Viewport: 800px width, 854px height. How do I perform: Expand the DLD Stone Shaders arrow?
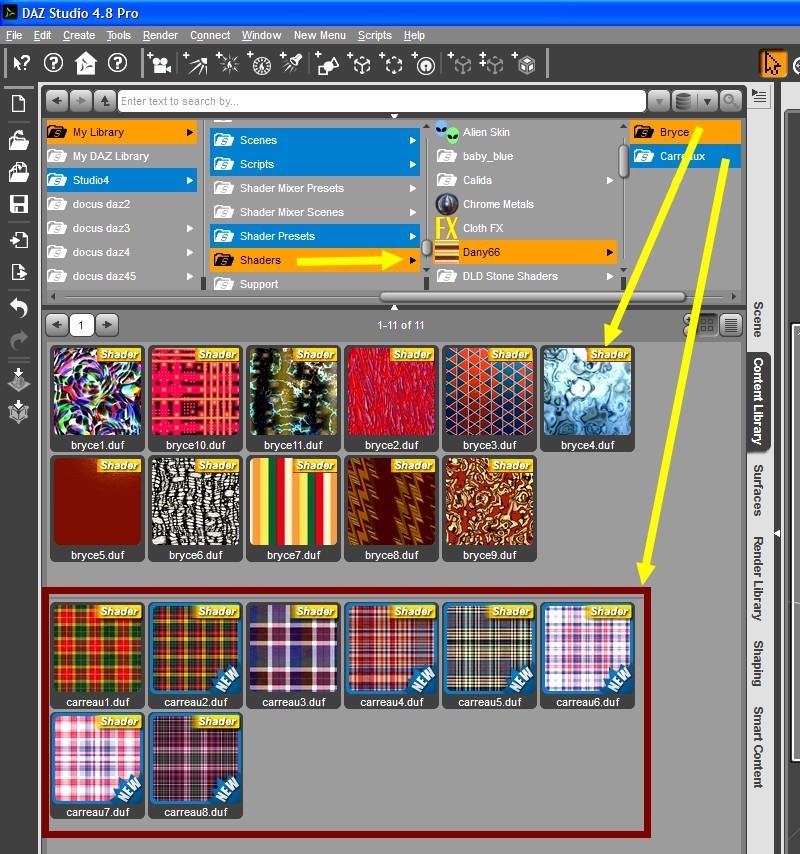(x=610, y=277)
